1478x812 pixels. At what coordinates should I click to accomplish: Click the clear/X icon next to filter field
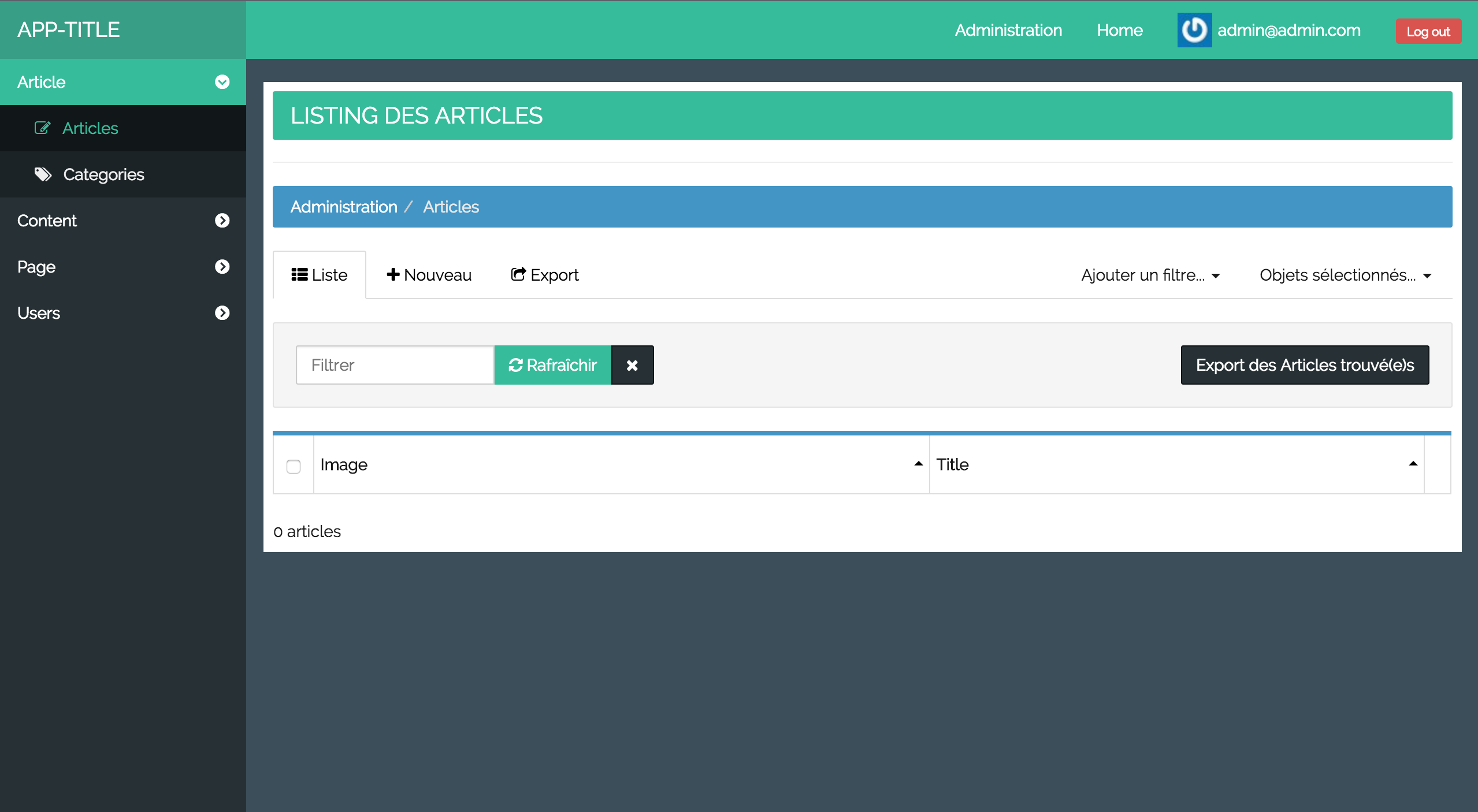click(x=632, y=364)
